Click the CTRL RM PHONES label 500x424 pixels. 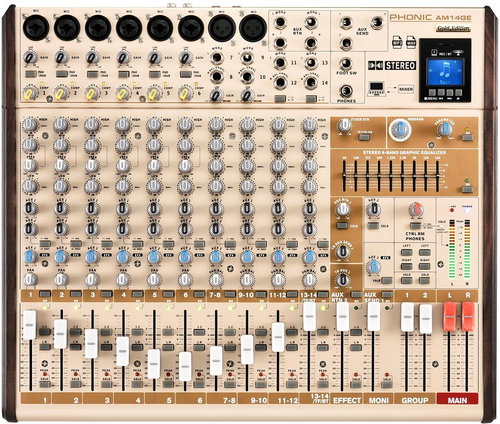pyautogui.click(x=415, y=236)
